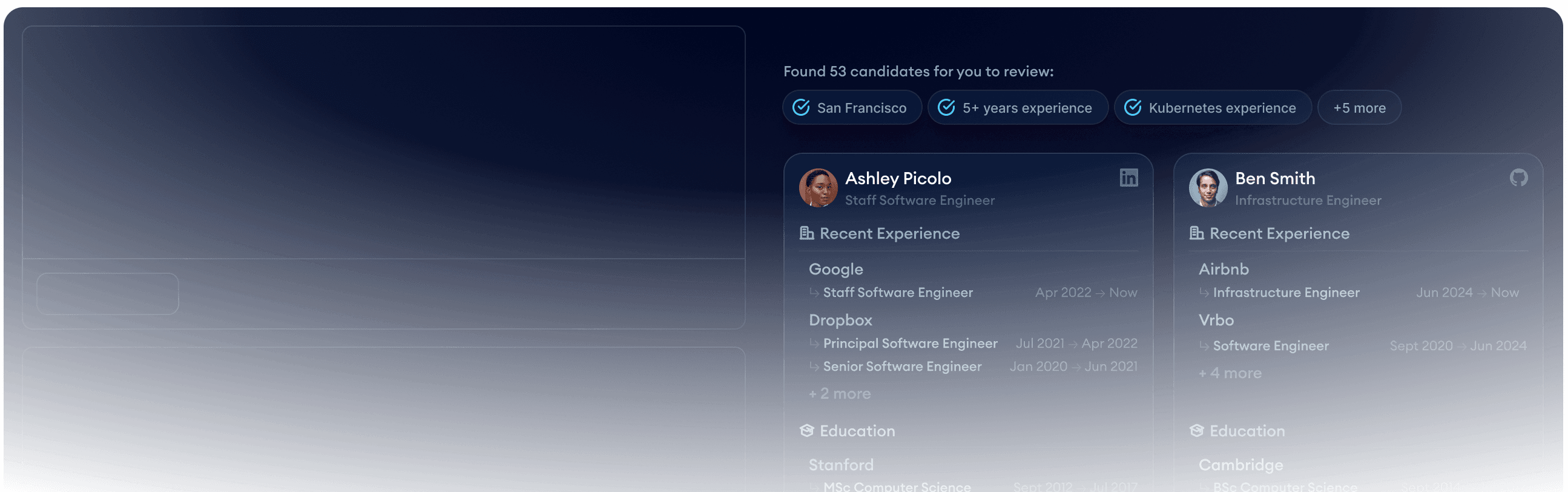The image size is (1568, 492).
Task: Click the subtitle Infrastructure Engineer under Ben Smith
Action: tap(1308, 201)
